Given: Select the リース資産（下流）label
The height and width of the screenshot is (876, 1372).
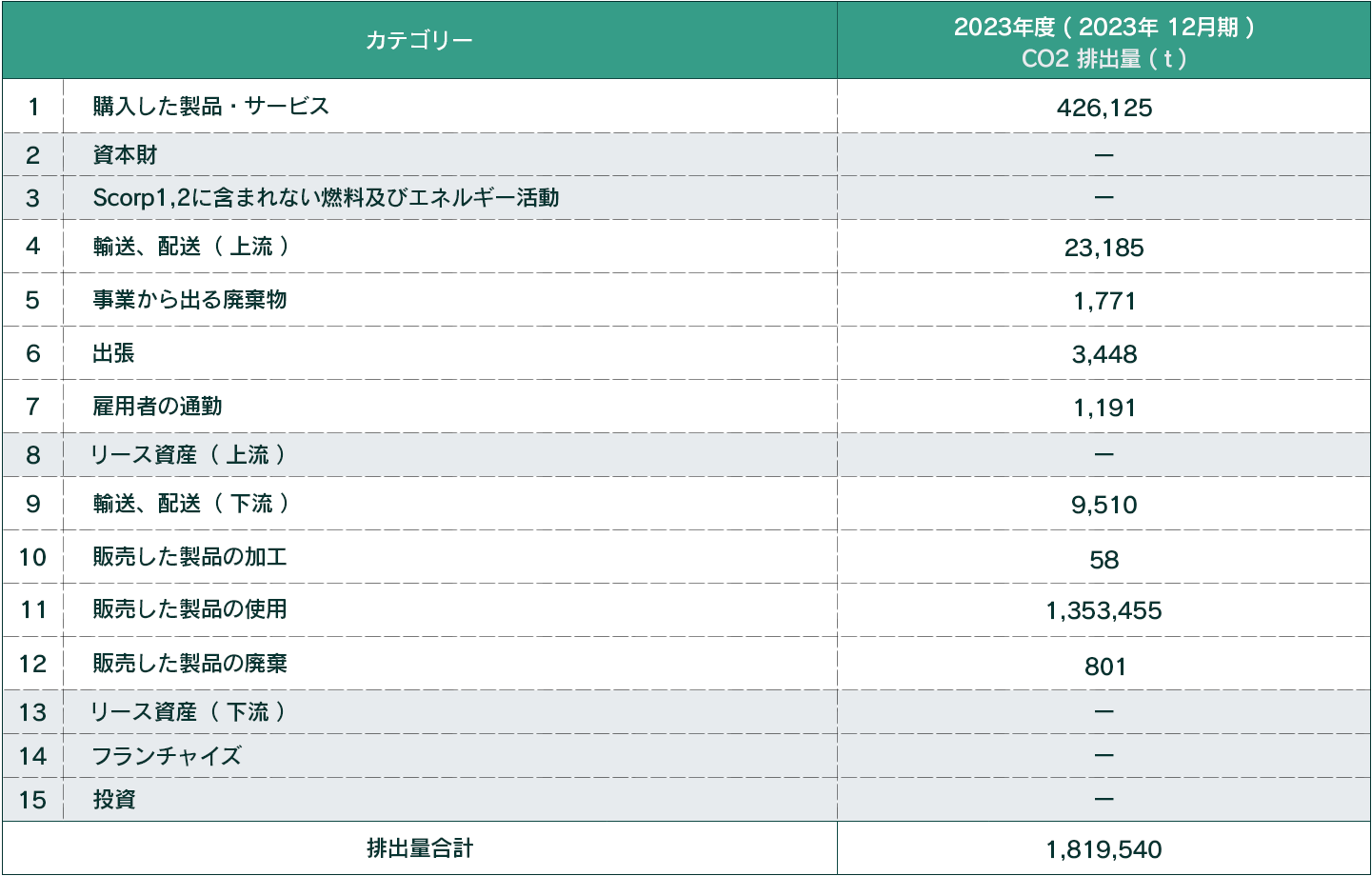Looking at the screenshot, I should click(x=189, y=712).
